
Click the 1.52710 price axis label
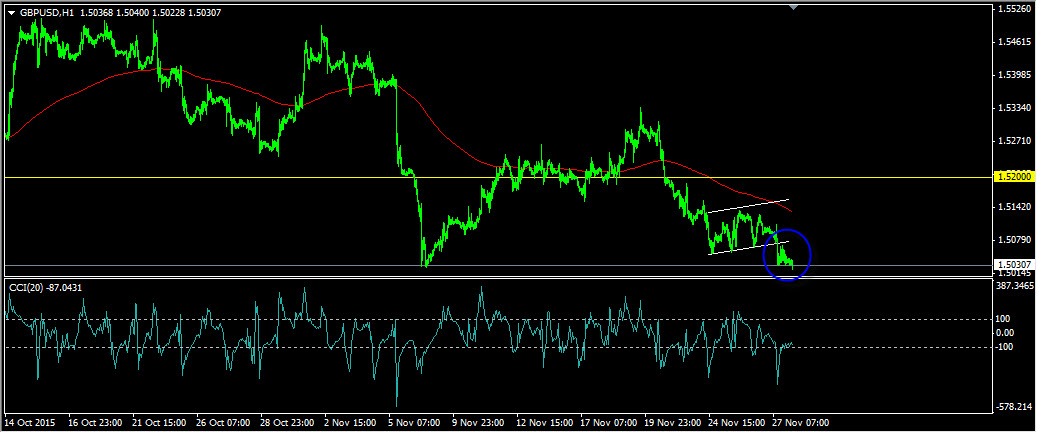1014,141
